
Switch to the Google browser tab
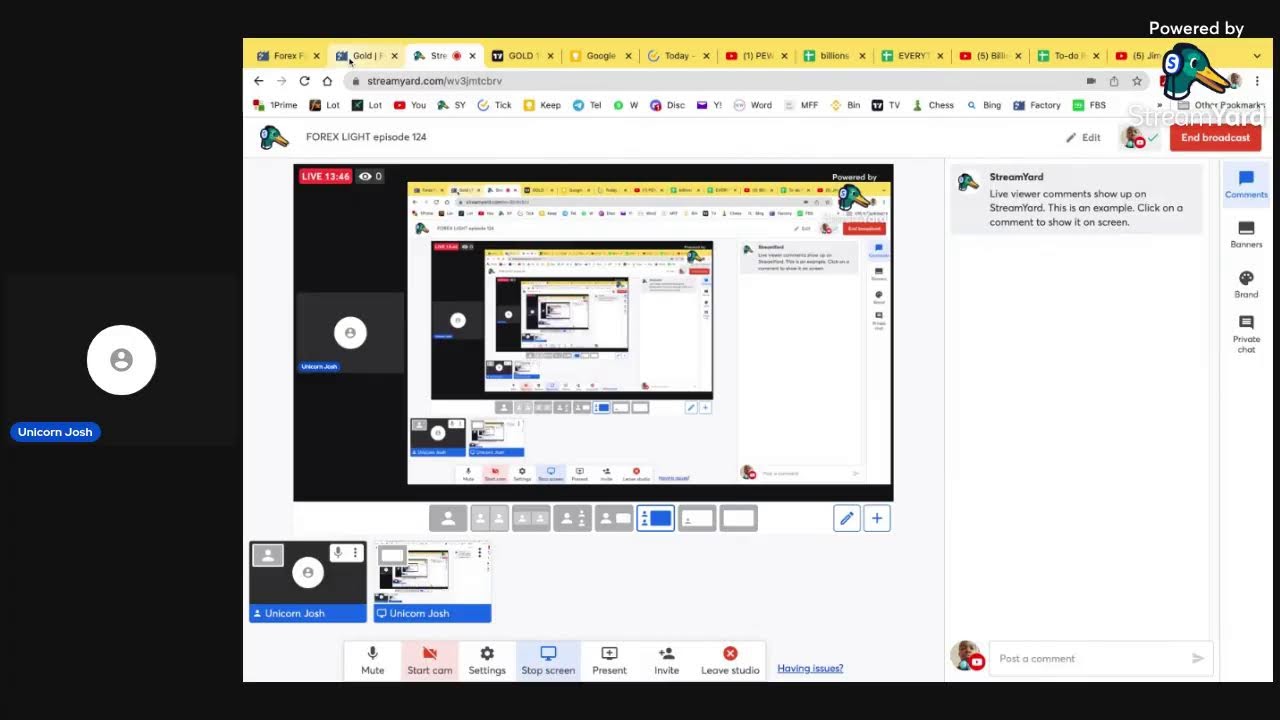pos(600,56)
